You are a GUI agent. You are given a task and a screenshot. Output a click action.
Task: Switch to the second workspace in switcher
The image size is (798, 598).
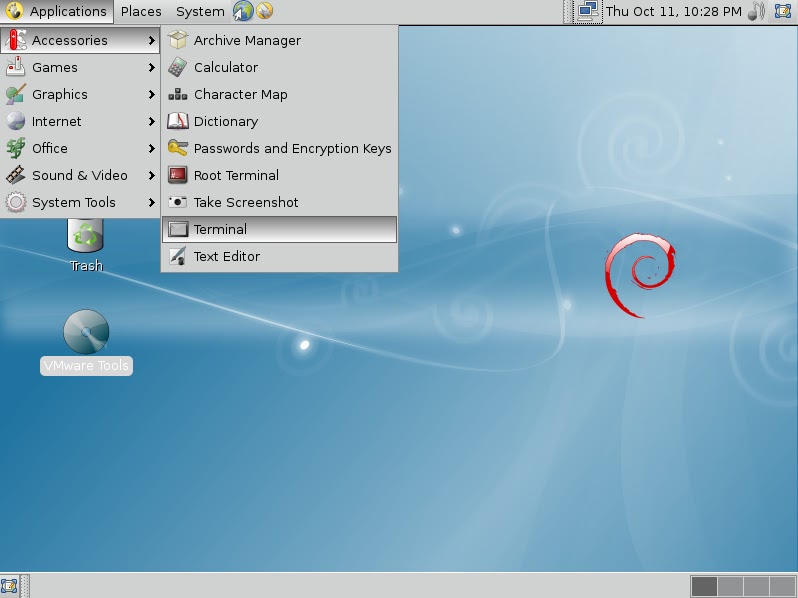pos(730,586)
